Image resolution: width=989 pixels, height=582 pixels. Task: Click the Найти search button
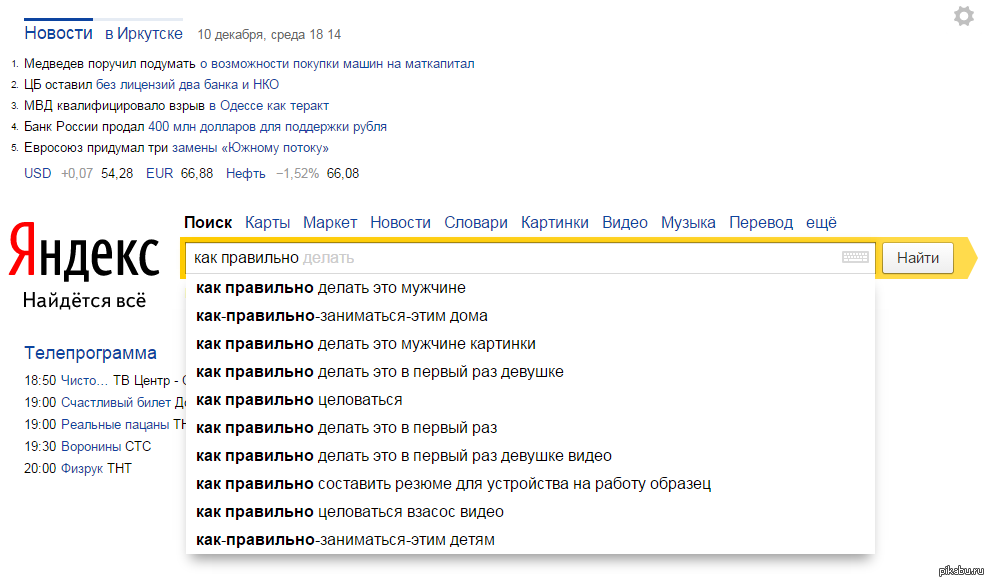918,258
